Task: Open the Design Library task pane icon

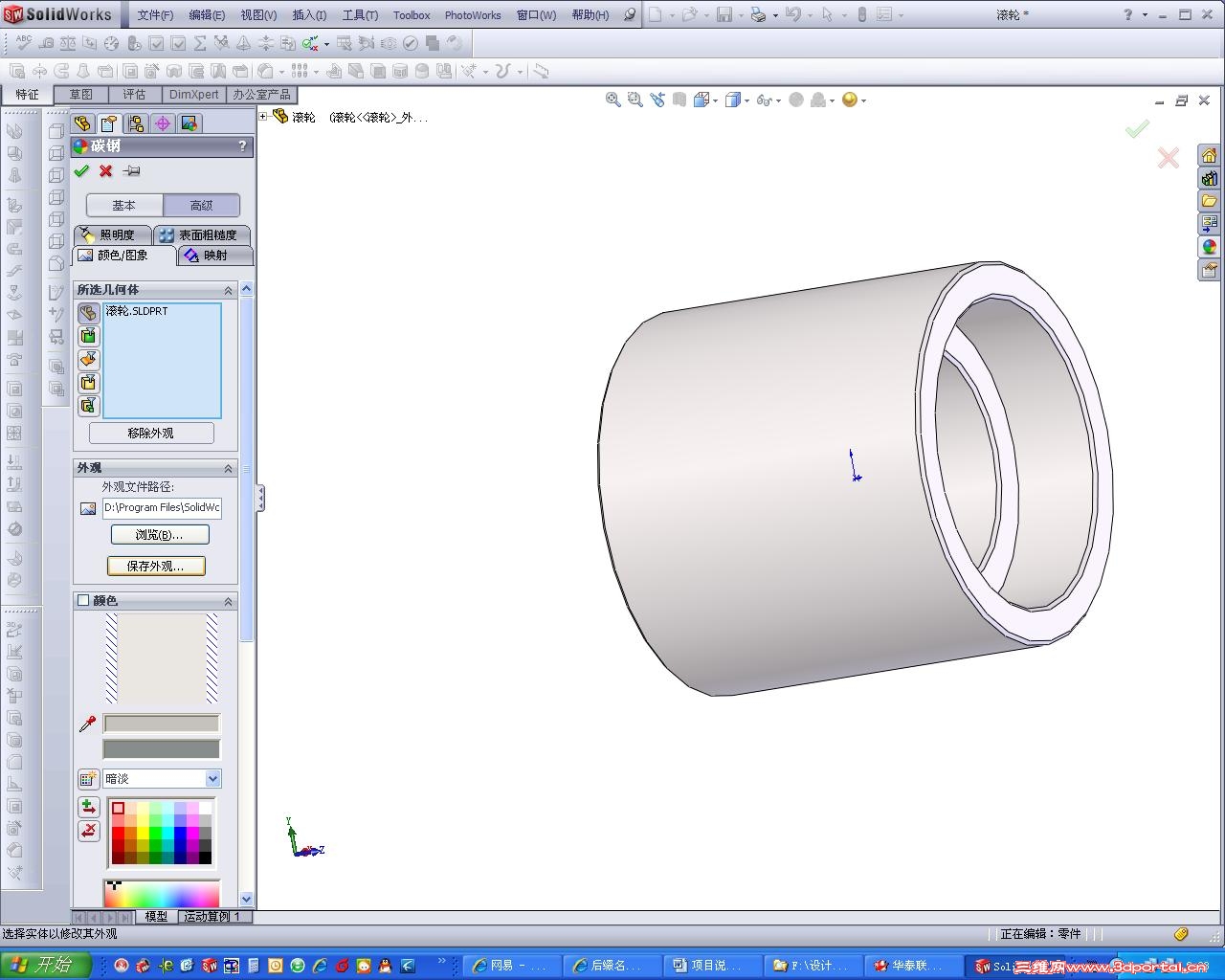Action: tap(1210, 178)
